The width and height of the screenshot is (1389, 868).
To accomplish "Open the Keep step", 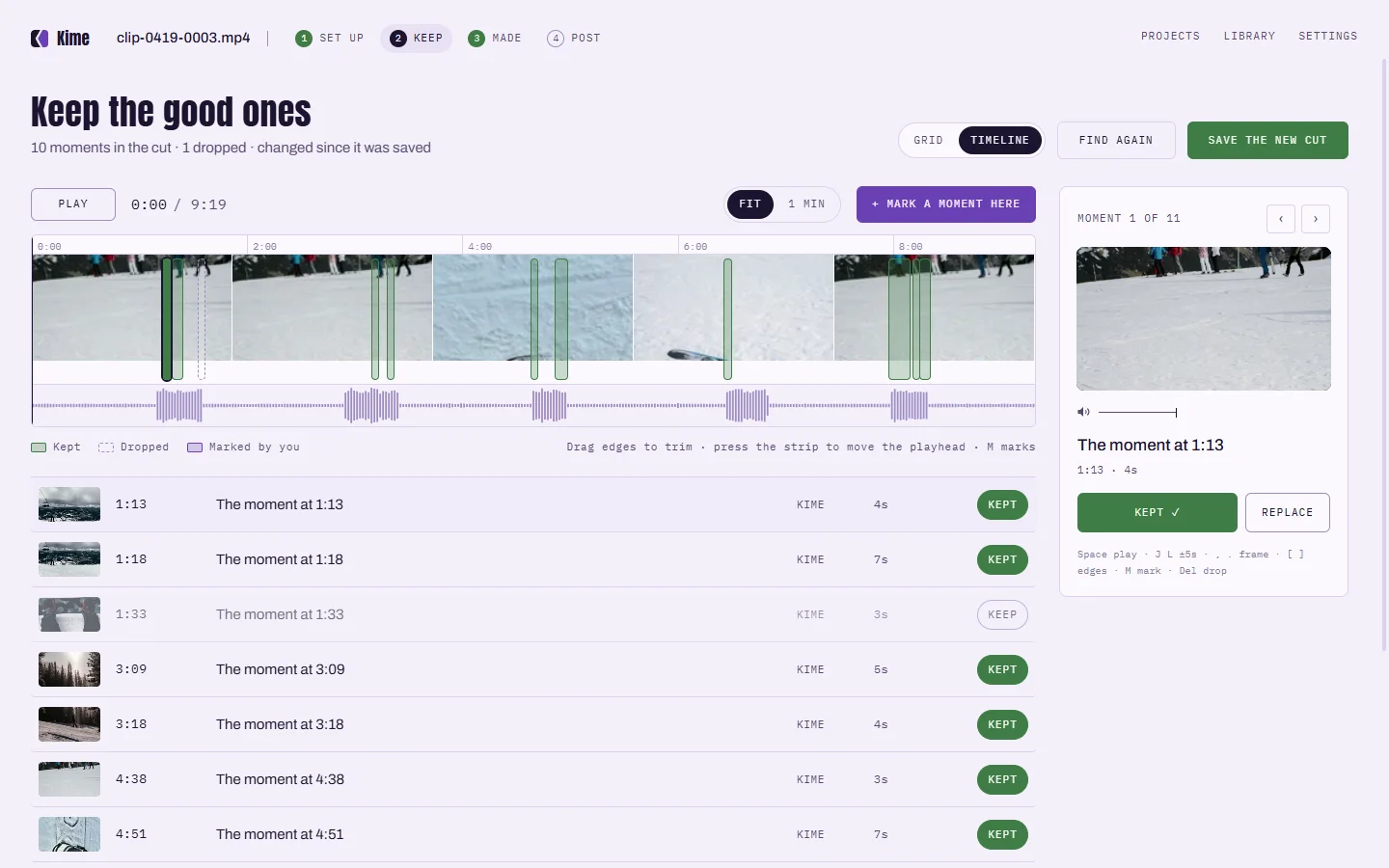I will coord(417,39).
